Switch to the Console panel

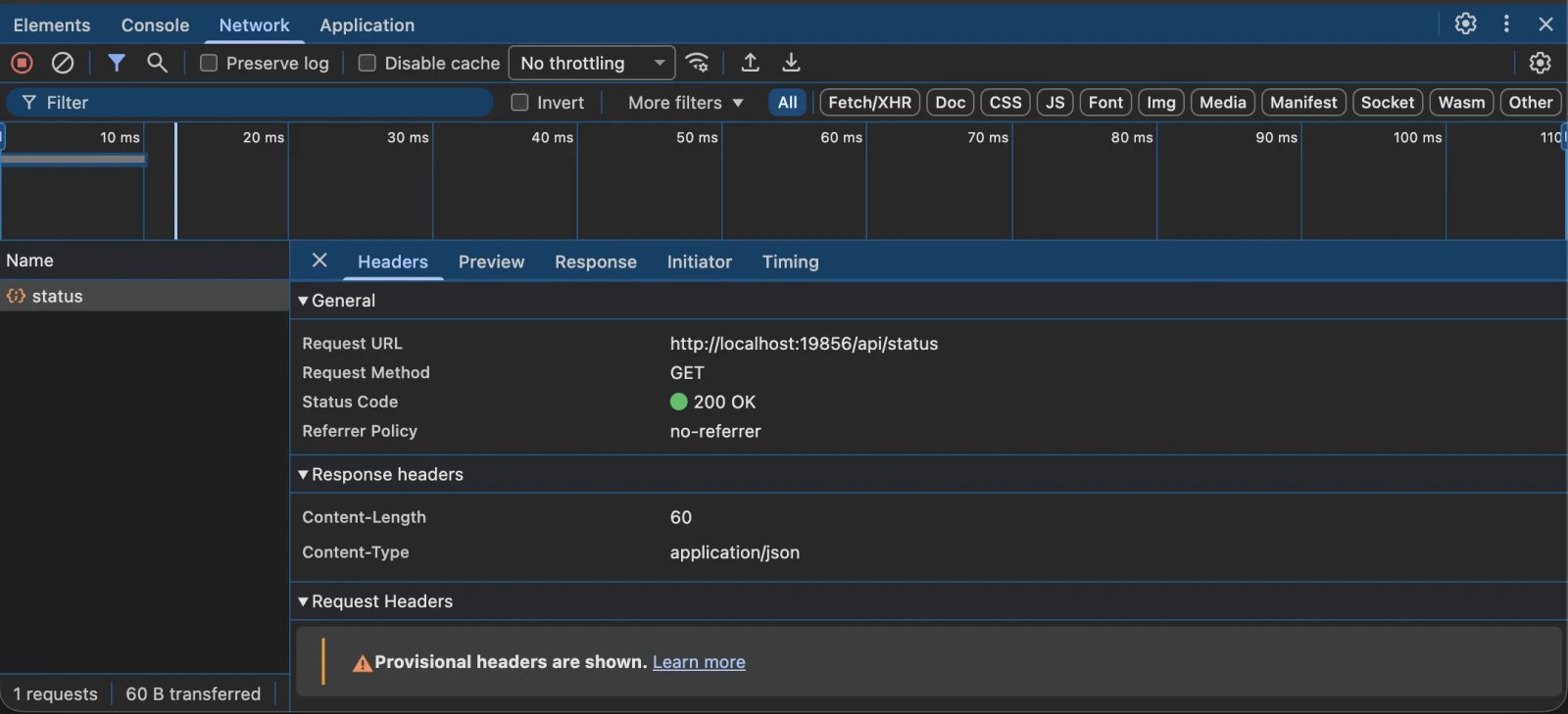[155, 24]
